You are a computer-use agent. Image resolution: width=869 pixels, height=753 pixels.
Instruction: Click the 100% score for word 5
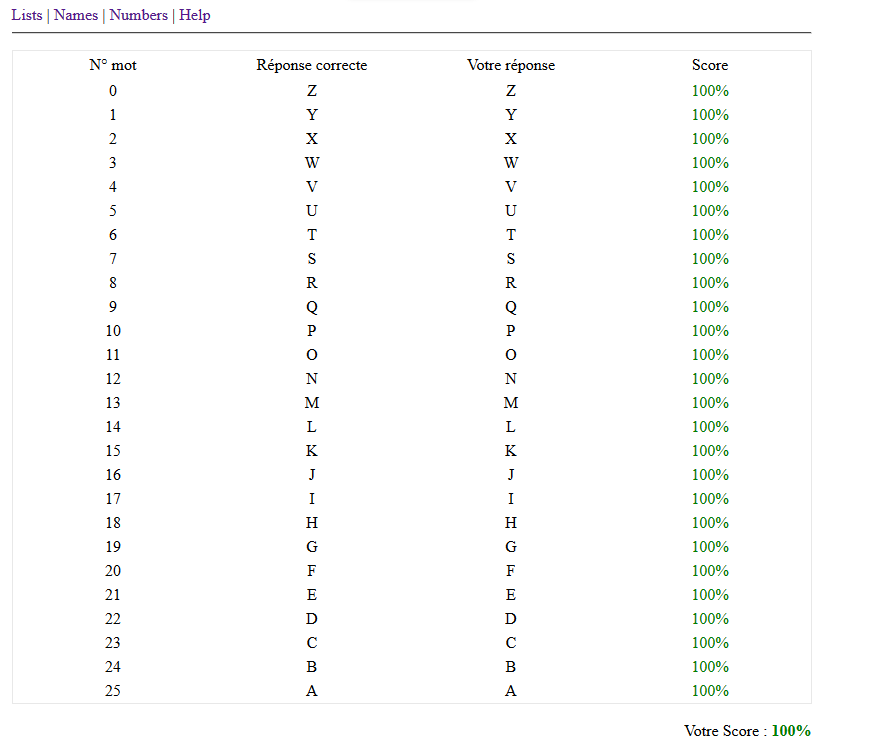(x=710, y=211)
